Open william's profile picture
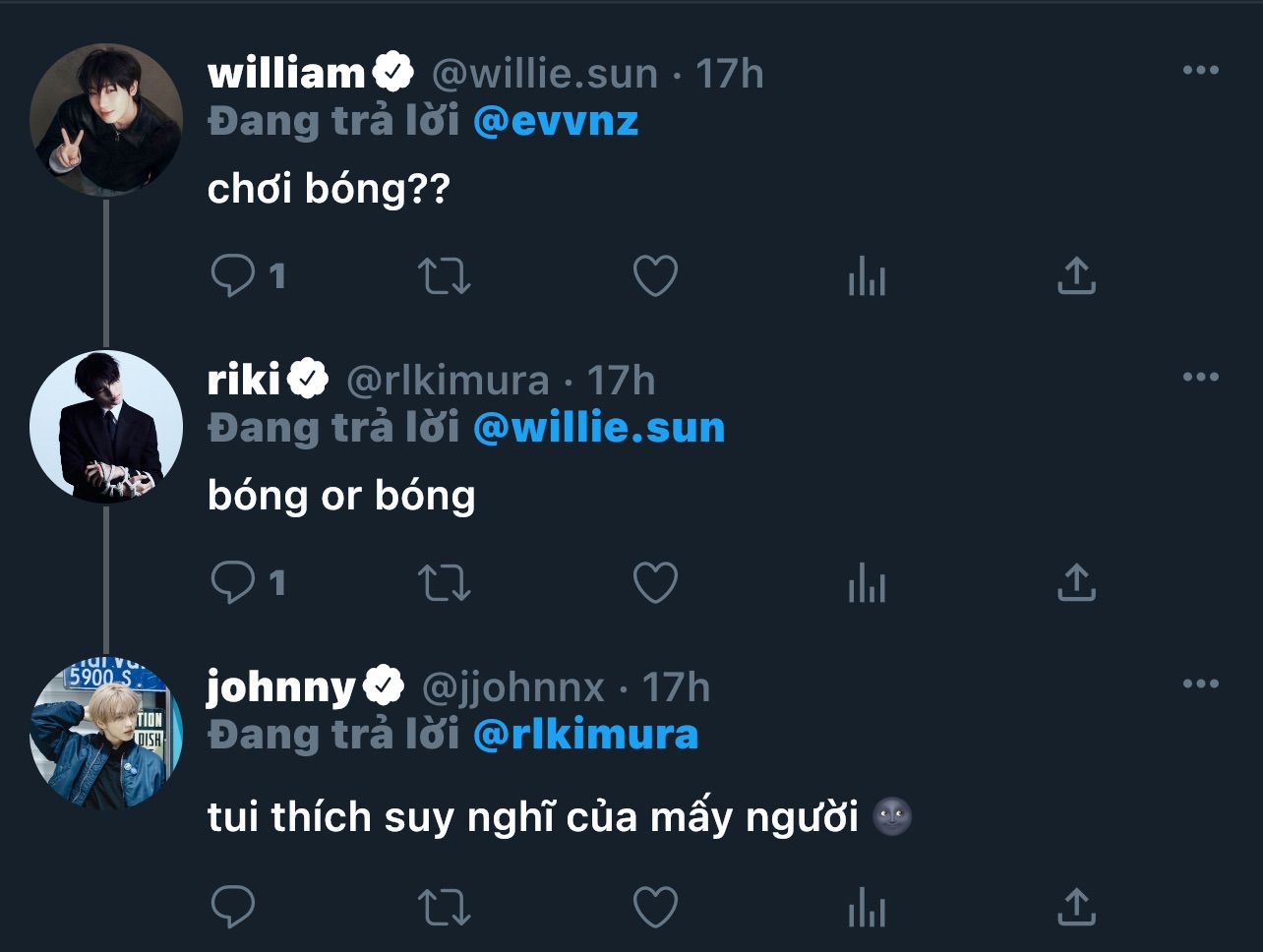Screen dimensions: 1263x952 106,120
